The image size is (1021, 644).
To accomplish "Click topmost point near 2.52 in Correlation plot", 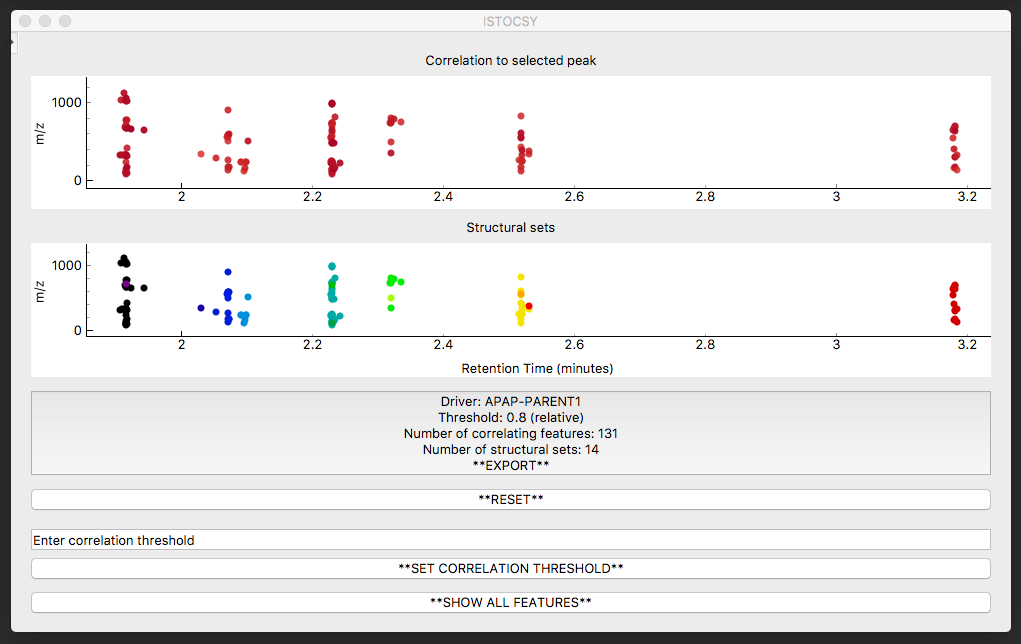I will (x=521, y=116).
